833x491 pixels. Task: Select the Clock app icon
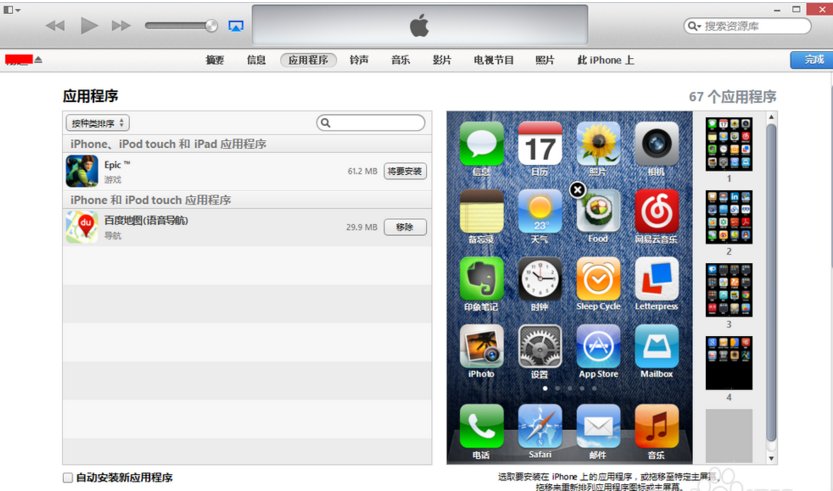(x=540, y=278)
